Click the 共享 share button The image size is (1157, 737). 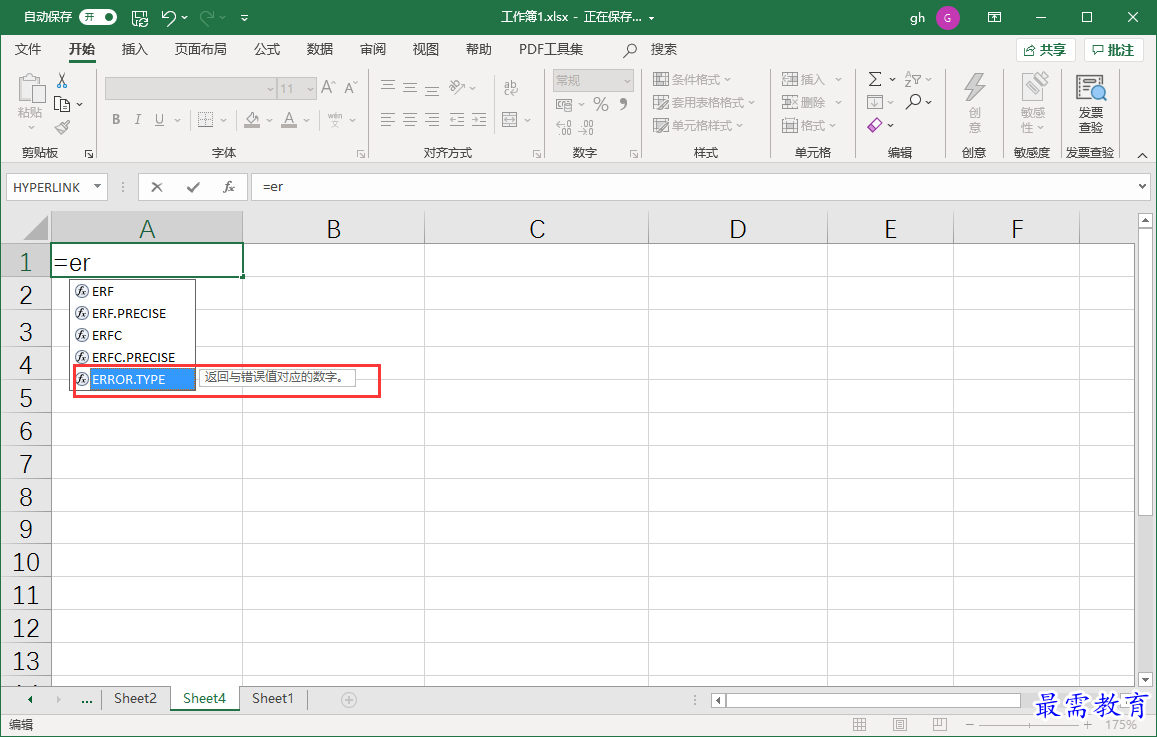[1045, 50]
